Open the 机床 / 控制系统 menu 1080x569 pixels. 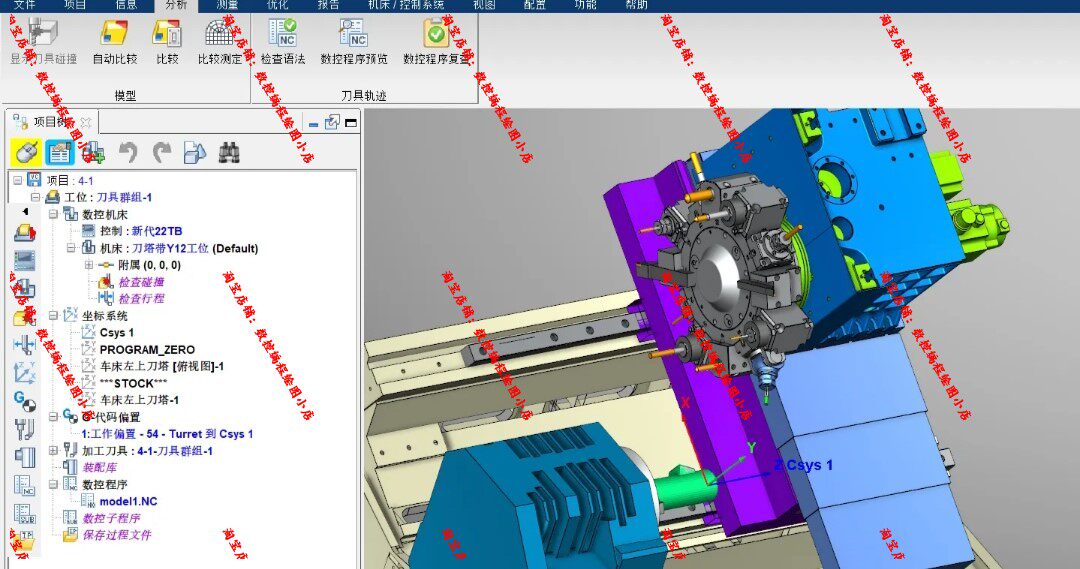click(x=406, y=5)
